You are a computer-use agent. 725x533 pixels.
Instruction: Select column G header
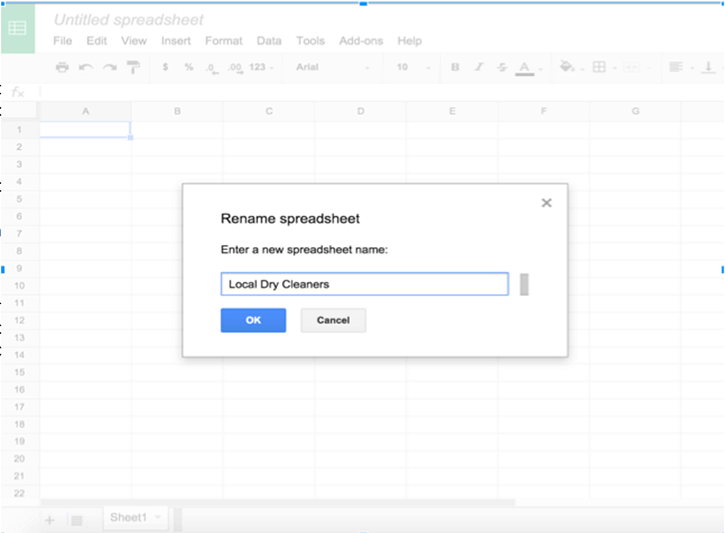pos(635,111)
